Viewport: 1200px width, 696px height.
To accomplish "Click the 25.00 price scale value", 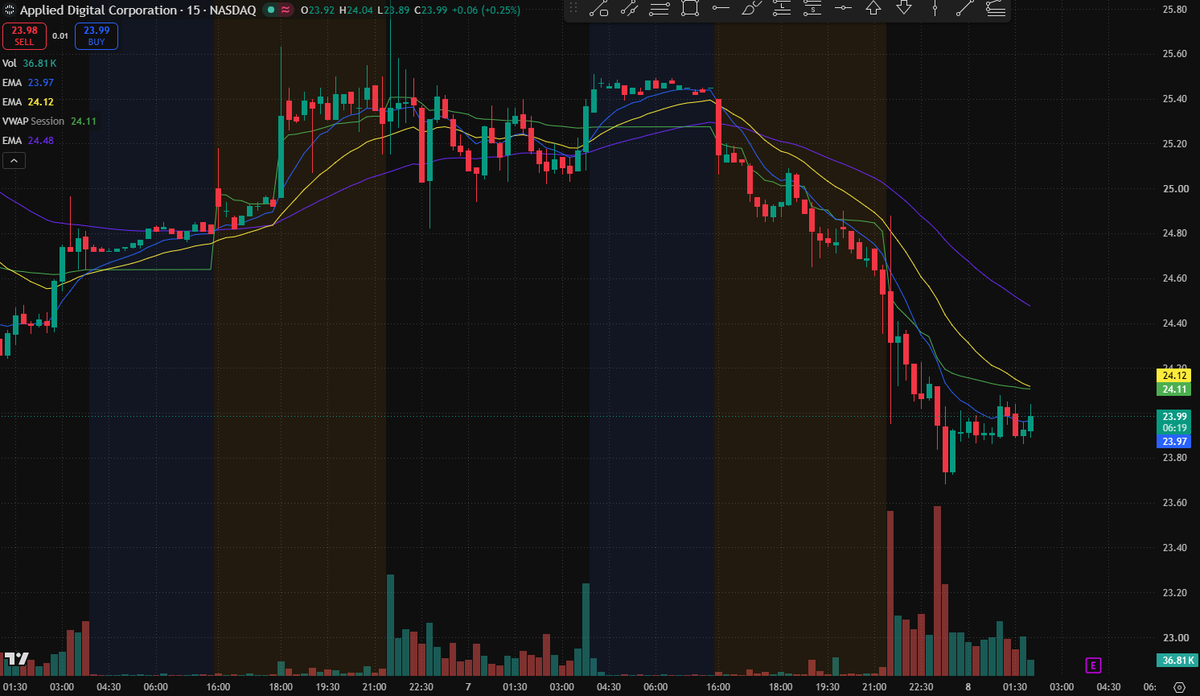I will 1174,189.
